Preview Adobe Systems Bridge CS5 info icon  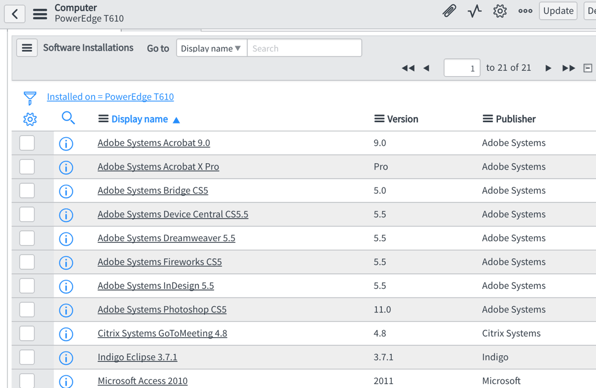[x=66, y=191]
